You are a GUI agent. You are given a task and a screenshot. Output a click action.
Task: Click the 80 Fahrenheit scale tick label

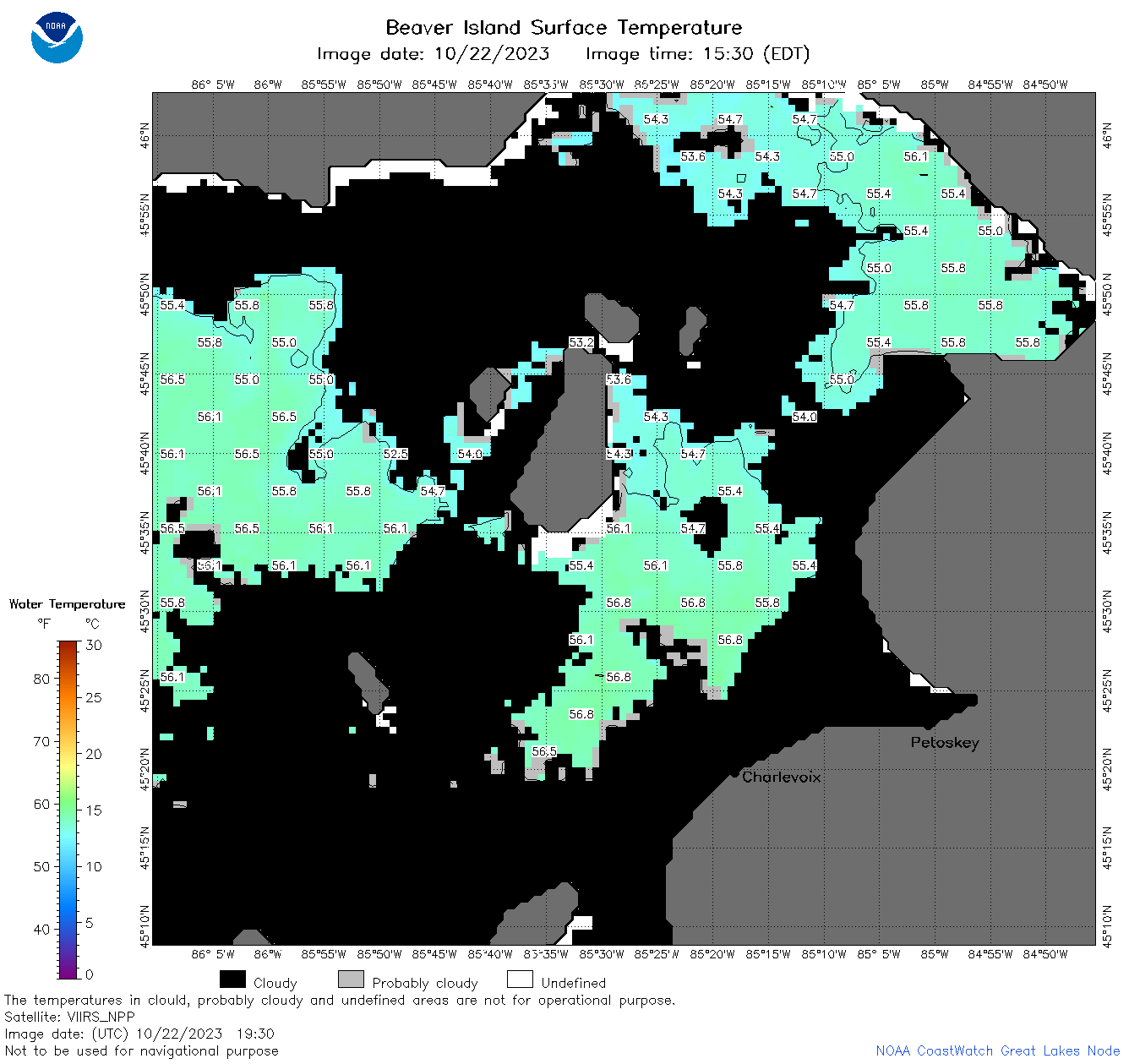41,679
